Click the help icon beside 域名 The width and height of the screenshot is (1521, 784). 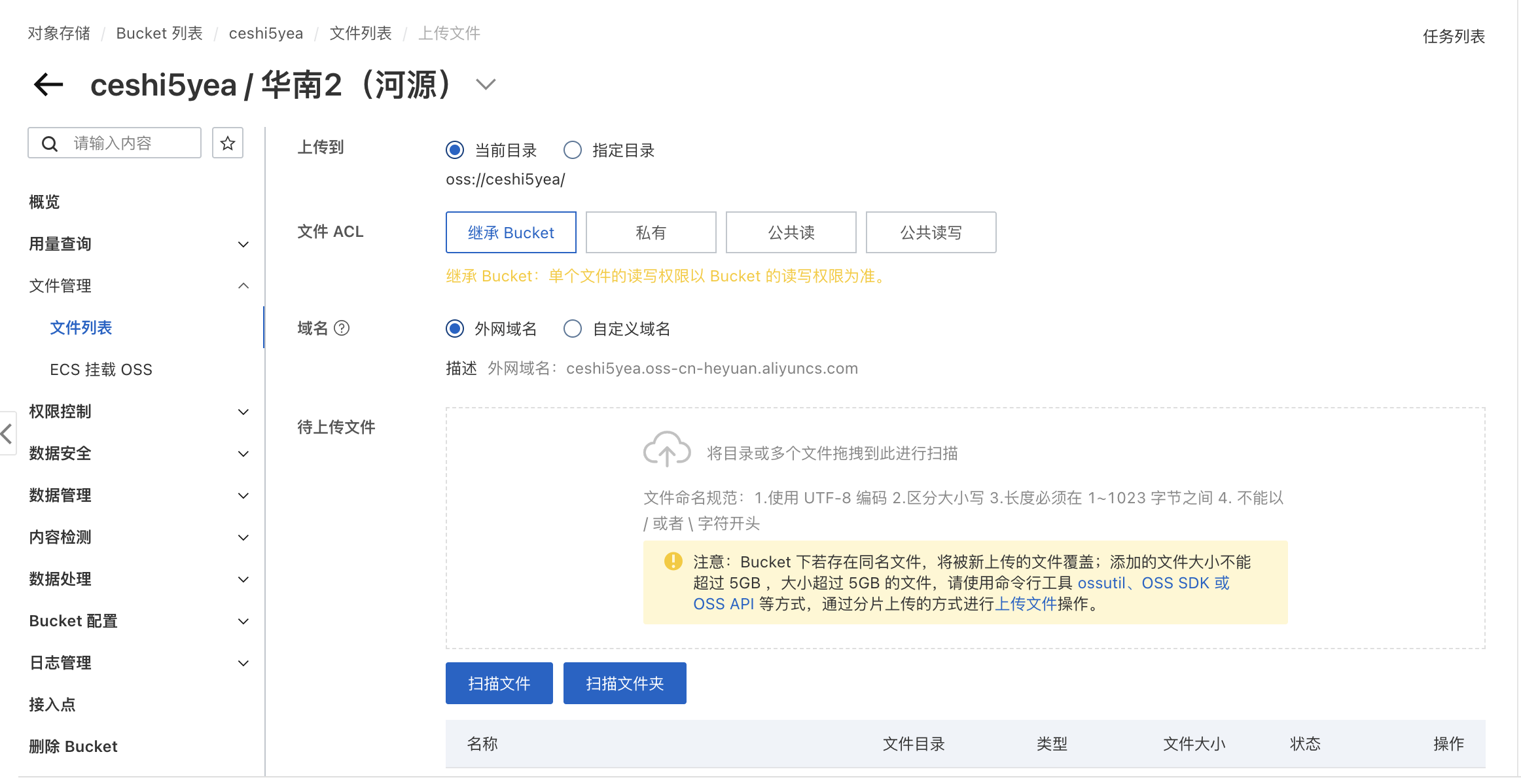coord(342,328)
